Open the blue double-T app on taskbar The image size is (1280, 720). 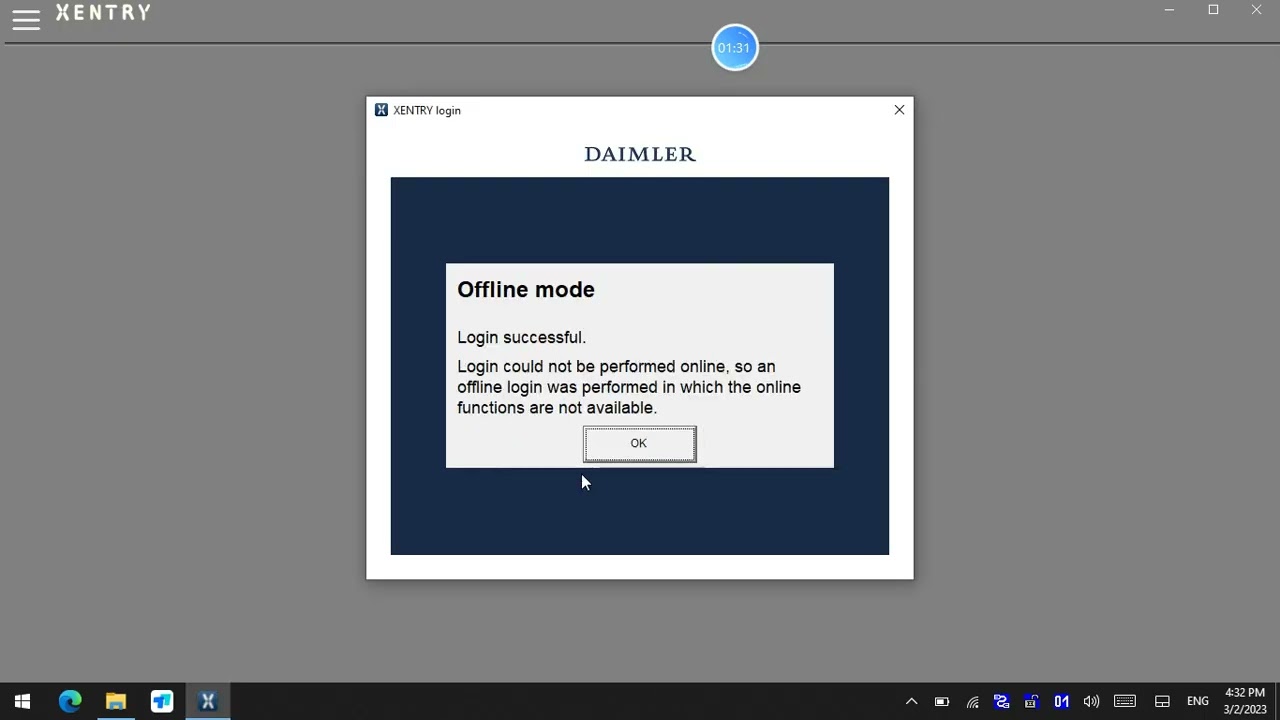pos(162,701)
